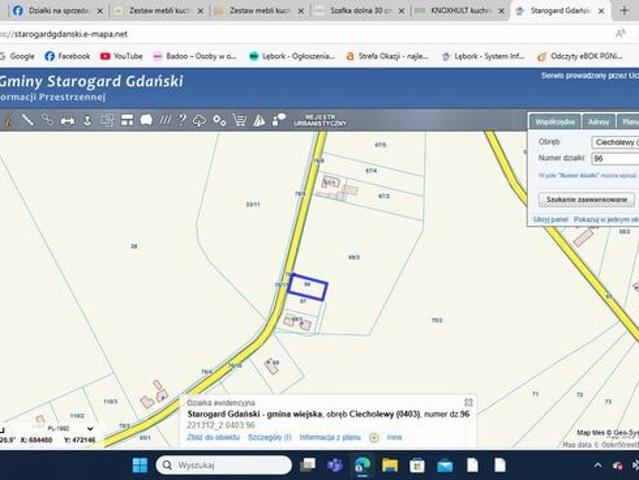This screenshot has width=639, height=480.
Task: Open Google bookmark
Action: [18, 56]
